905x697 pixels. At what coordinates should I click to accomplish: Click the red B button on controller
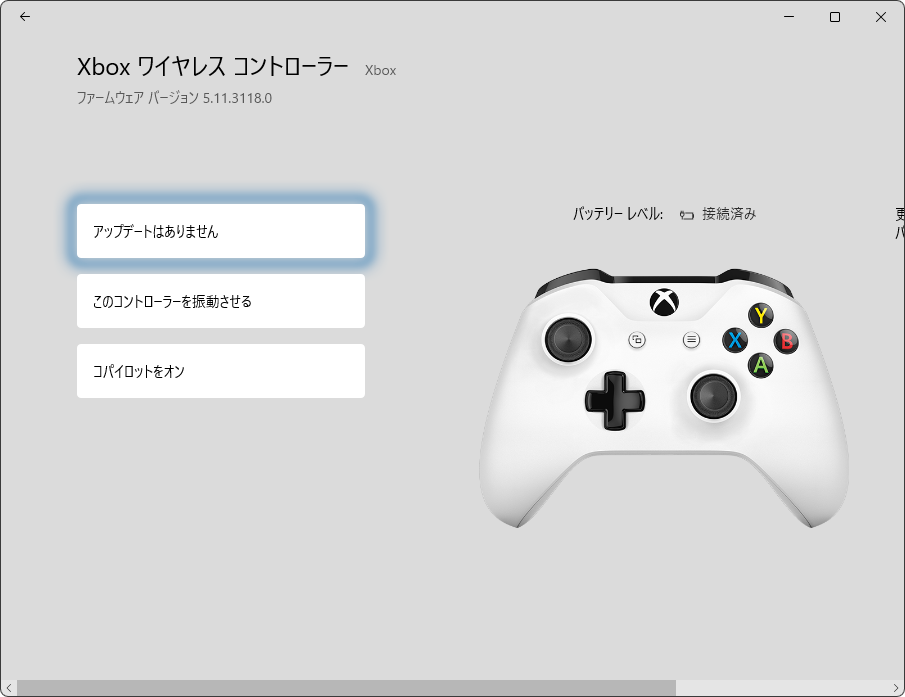(x=786, y=340)
